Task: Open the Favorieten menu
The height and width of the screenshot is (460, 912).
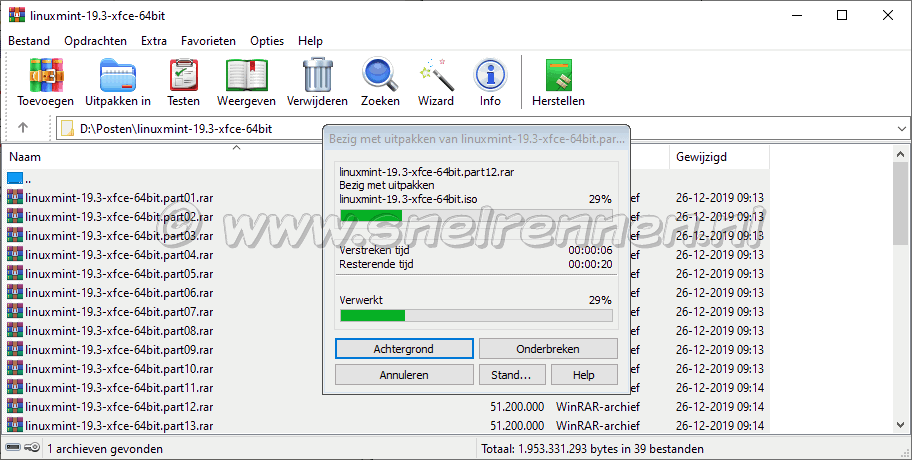Action: tap(208, 41)
